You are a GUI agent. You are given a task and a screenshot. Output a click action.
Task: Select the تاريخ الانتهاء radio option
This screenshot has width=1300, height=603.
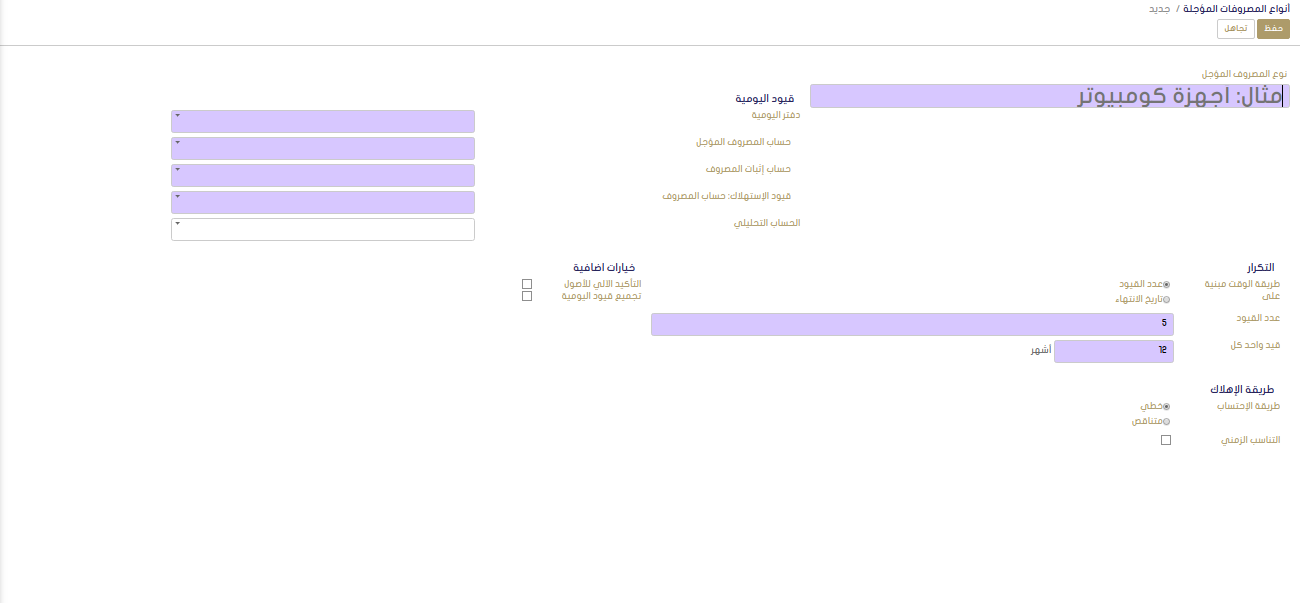[1166, 299]
